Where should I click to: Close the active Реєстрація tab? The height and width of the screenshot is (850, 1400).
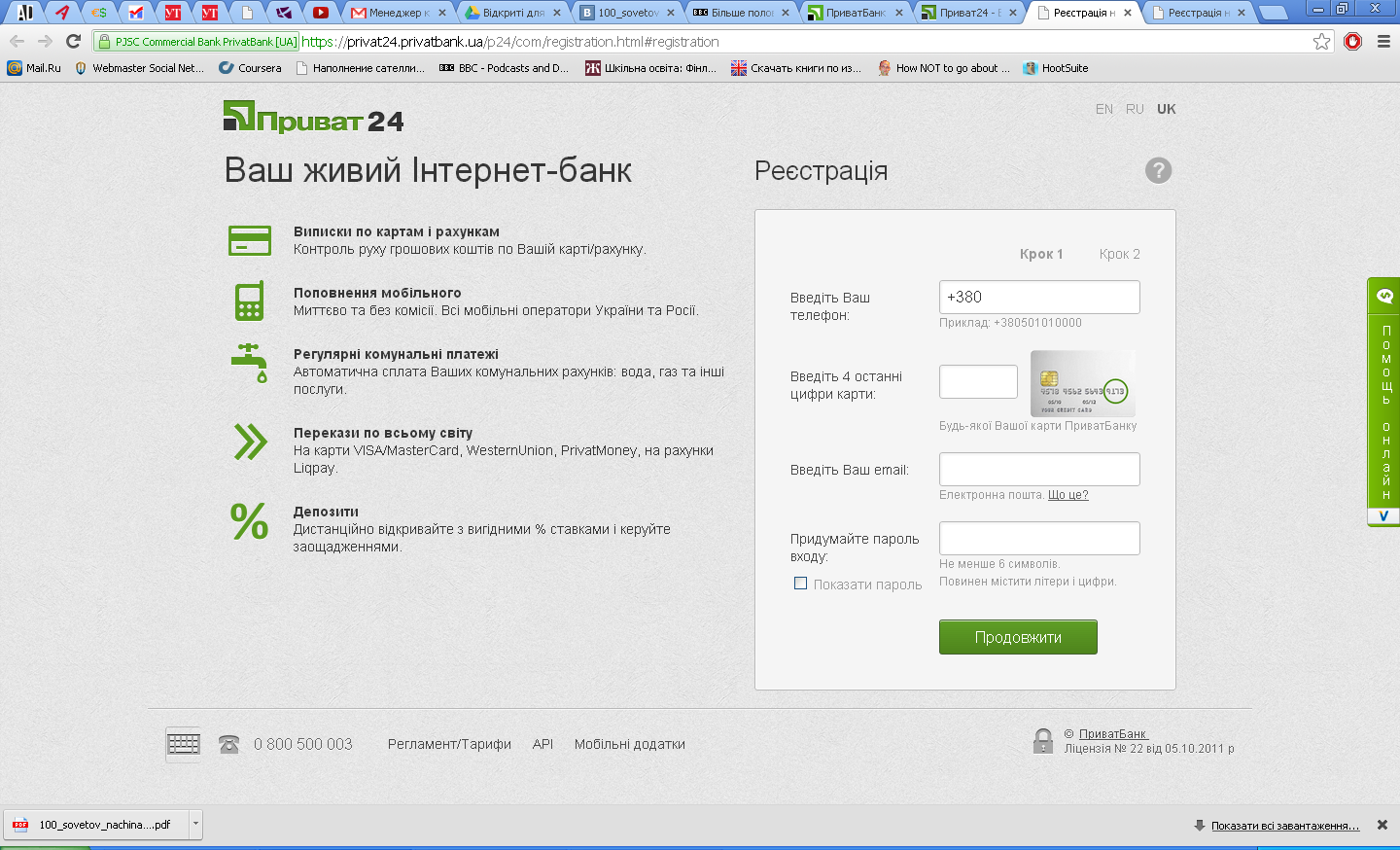coord(1128,13)
